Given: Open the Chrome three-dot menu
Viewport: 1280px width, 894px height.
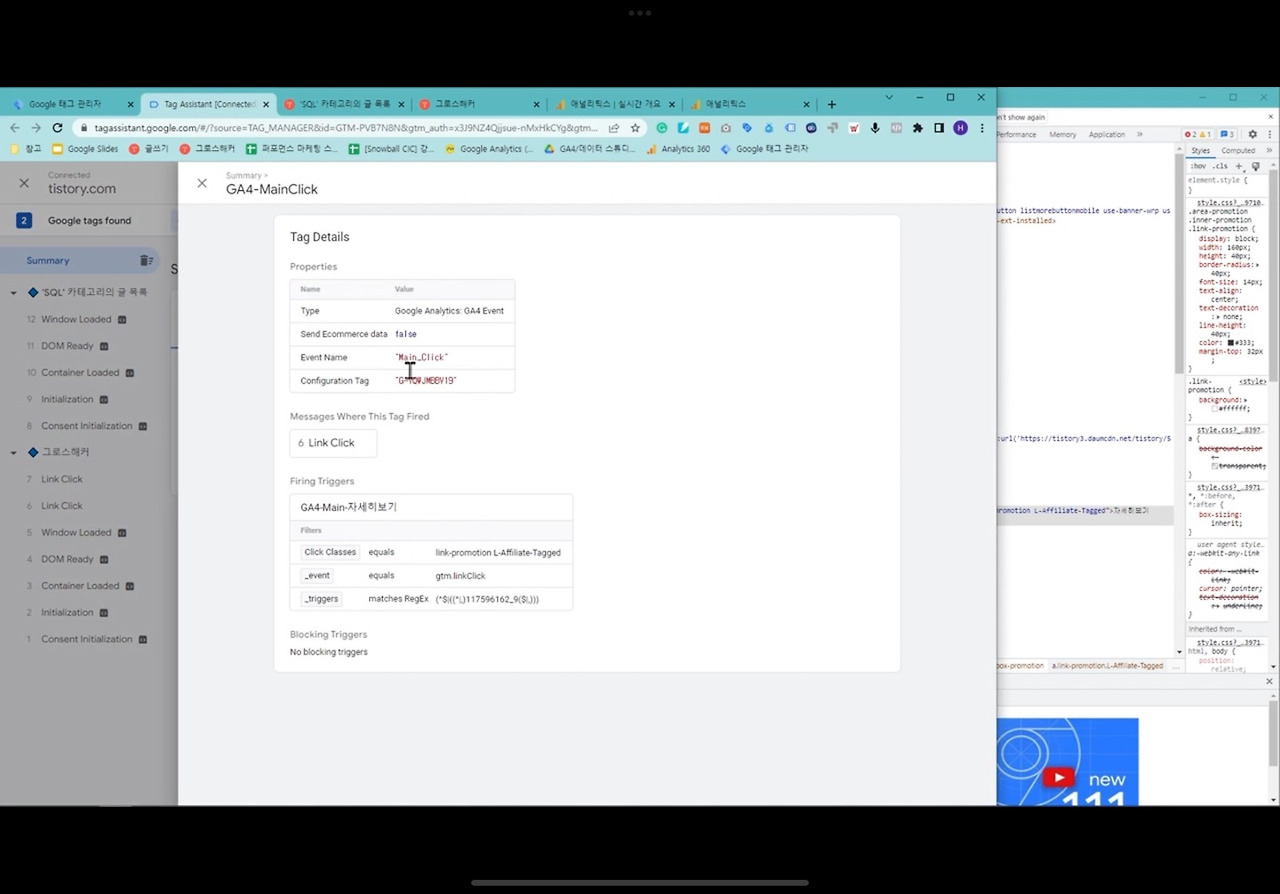Looking at the screenshot, I should (982, 128).
